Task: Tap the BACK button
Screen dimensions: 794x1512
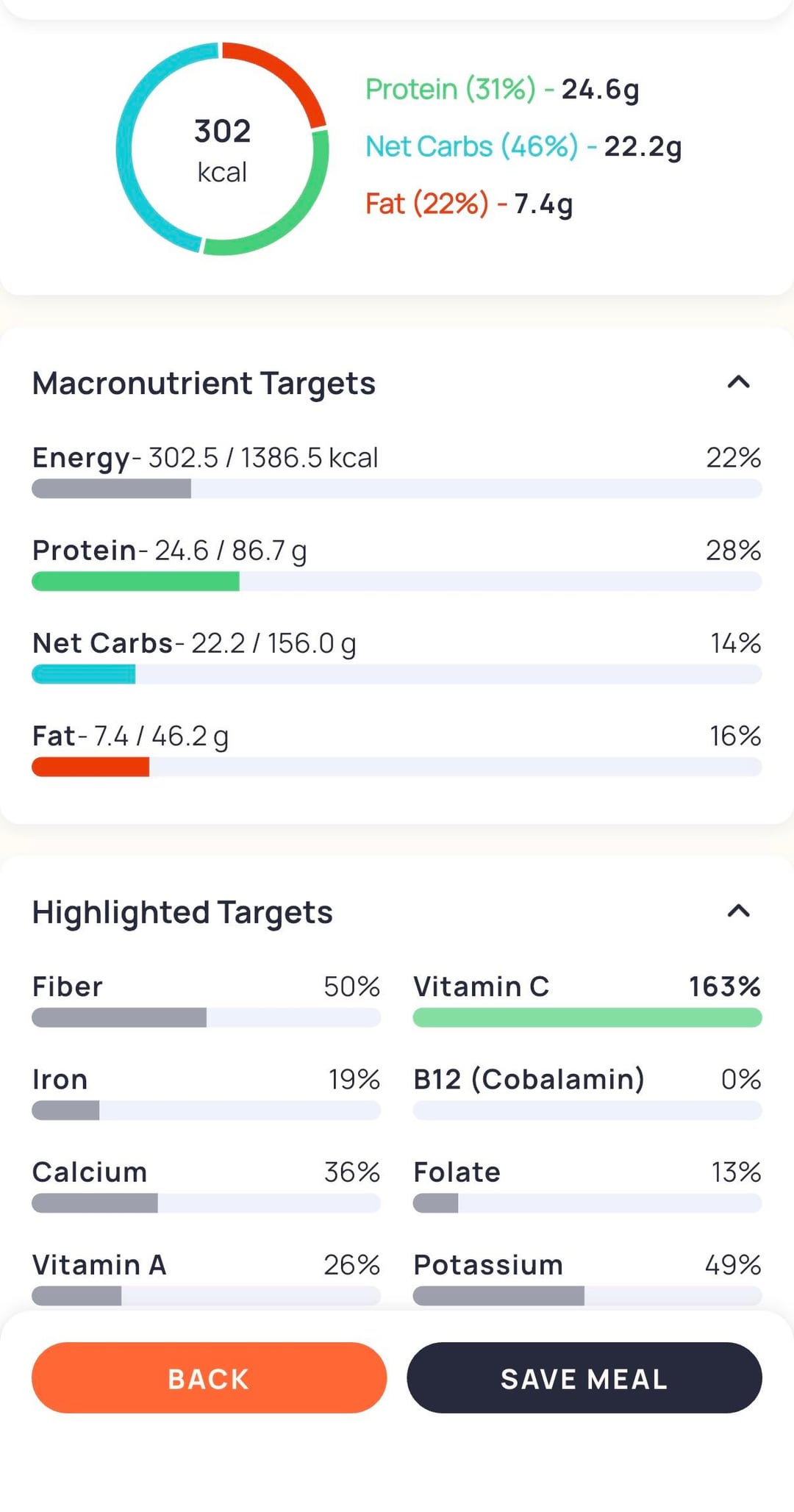Action: coord(209,1378)
